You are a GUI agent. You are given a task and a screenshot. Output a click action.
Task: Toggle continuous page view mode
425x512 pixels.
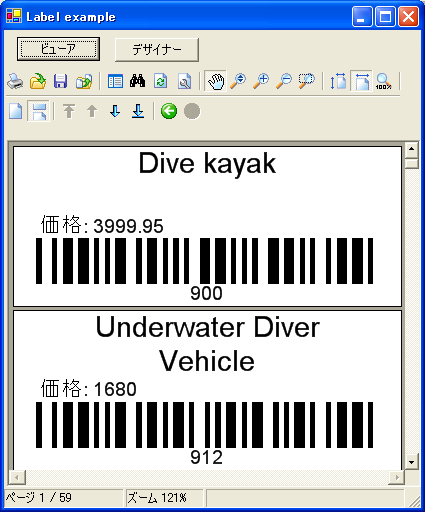(38, 111)
